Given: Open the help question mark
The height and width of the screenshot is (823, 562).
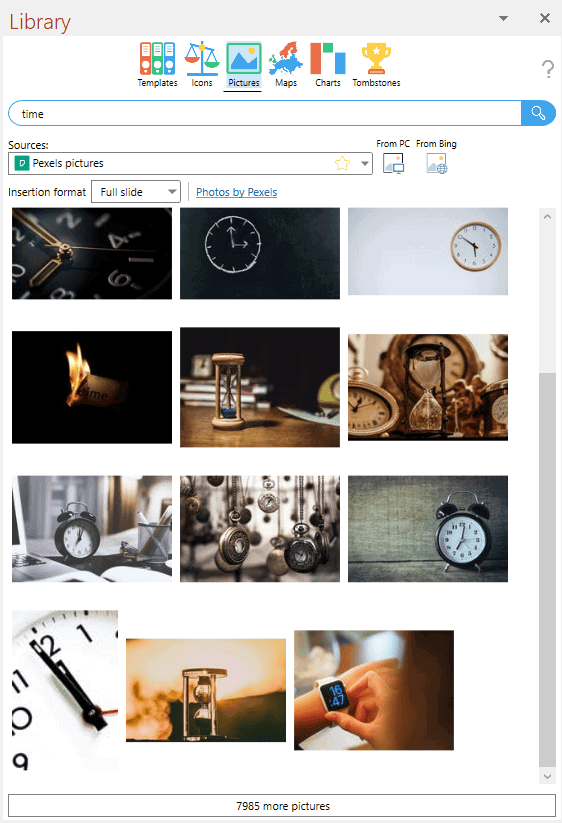Looking at the screenshot, I should pos(547,69).
